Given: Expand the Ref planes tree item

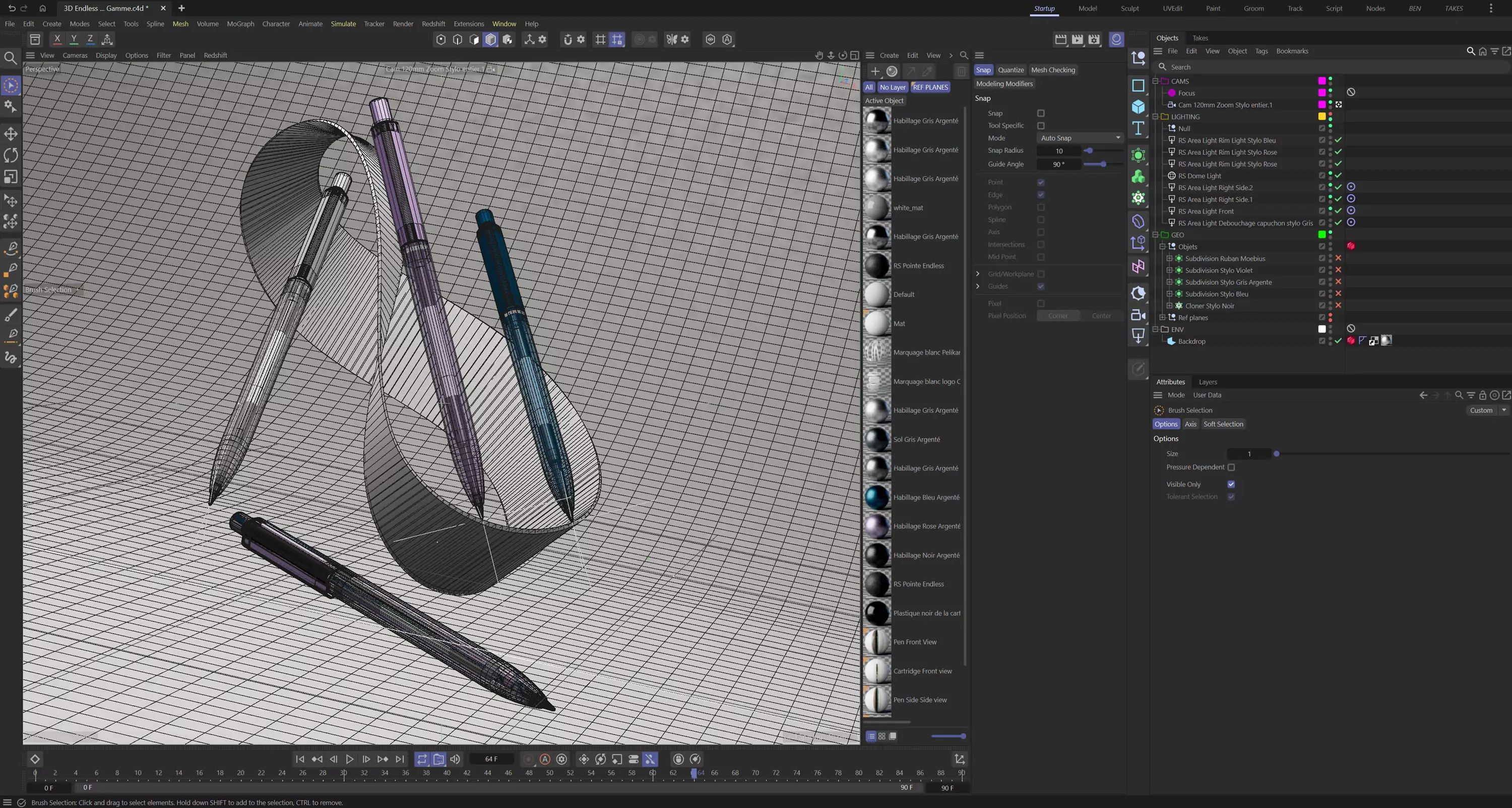Looking at the screenshot, I should [1162, 318].
